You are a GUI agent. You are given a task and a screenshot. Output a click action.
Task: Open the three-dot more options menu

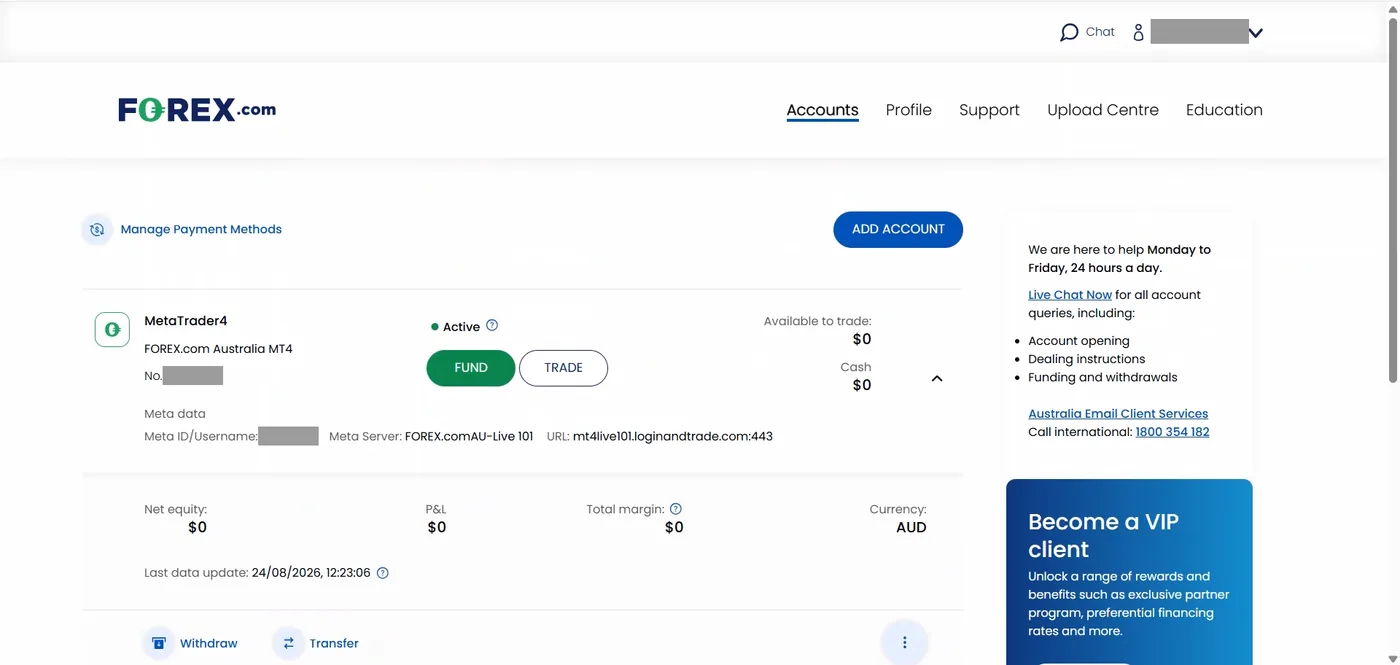[x=905, y=643]
